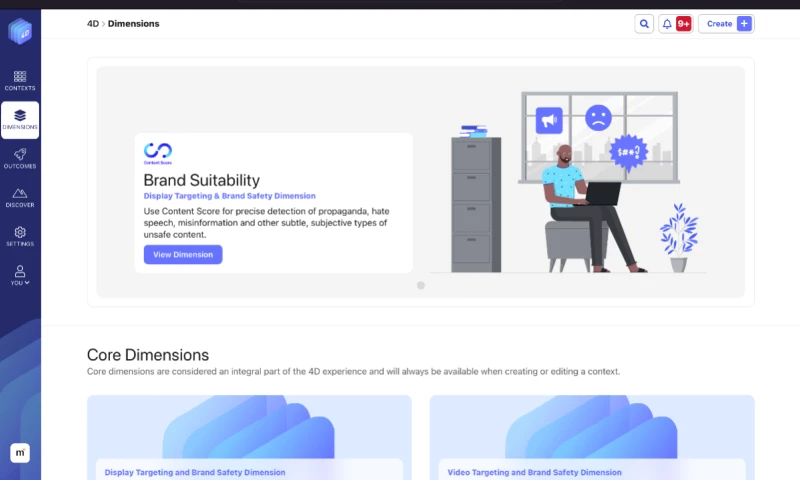
Task: Click the 9+ notification badge
Action: (683, 24)
